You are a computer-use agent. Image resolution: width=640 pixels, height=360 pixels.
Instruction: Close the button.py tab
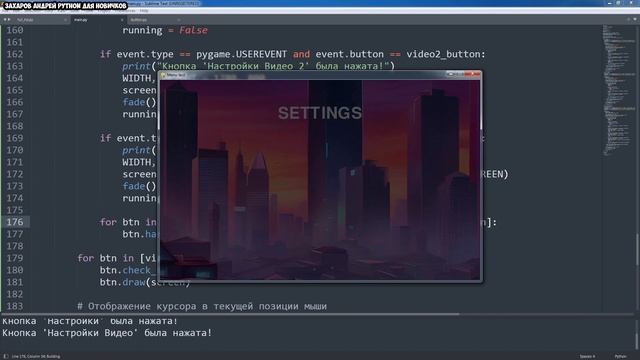pos(178,20)
